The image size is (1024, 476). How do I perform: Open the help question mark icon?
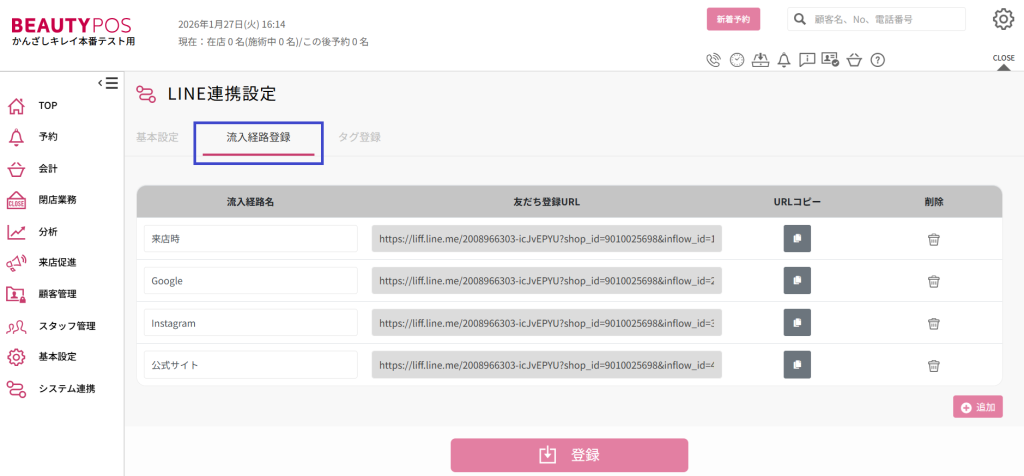point(877,60)
